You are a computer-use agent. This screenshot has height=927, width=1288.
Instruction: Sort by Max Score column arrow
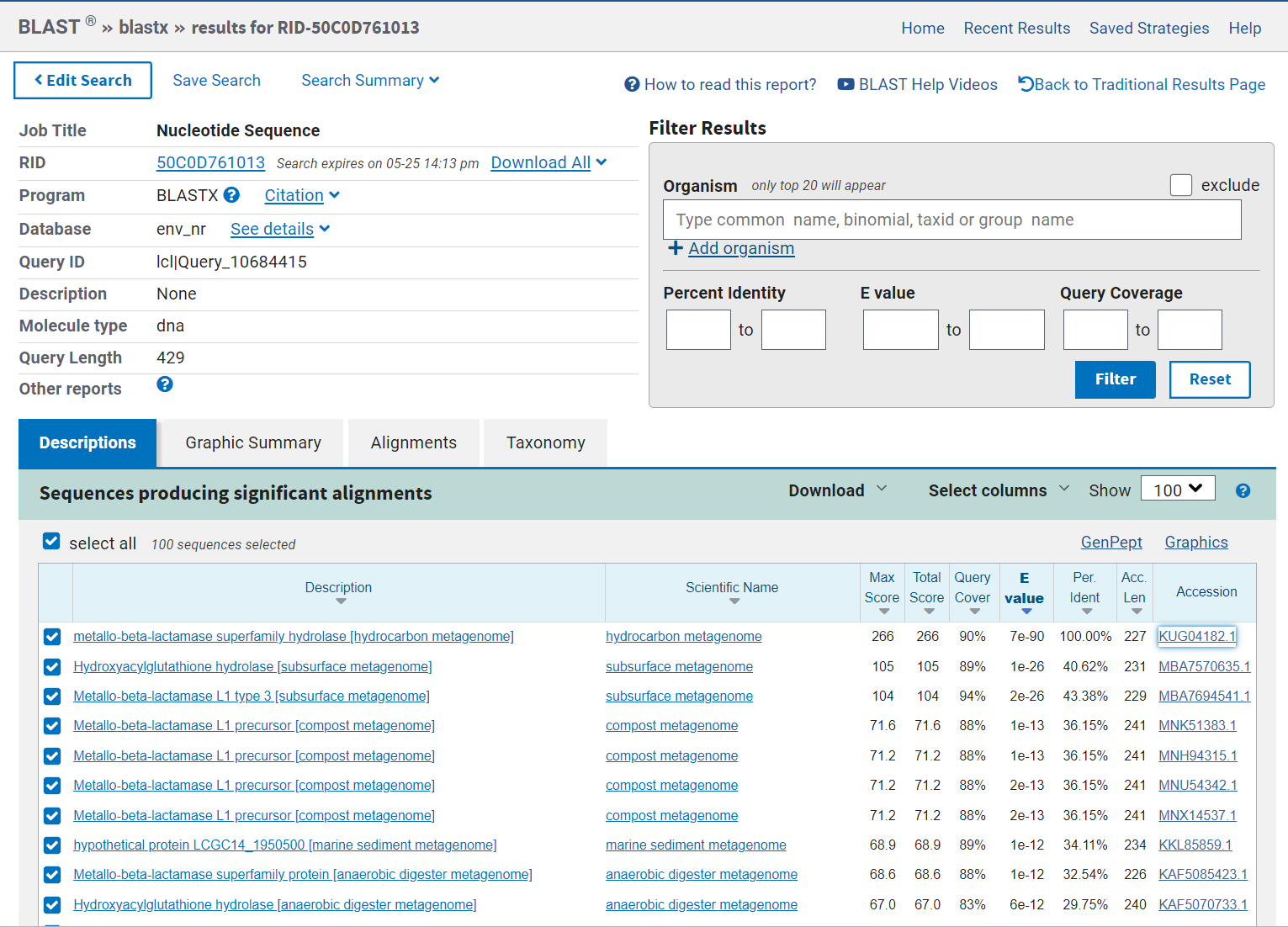883,612
